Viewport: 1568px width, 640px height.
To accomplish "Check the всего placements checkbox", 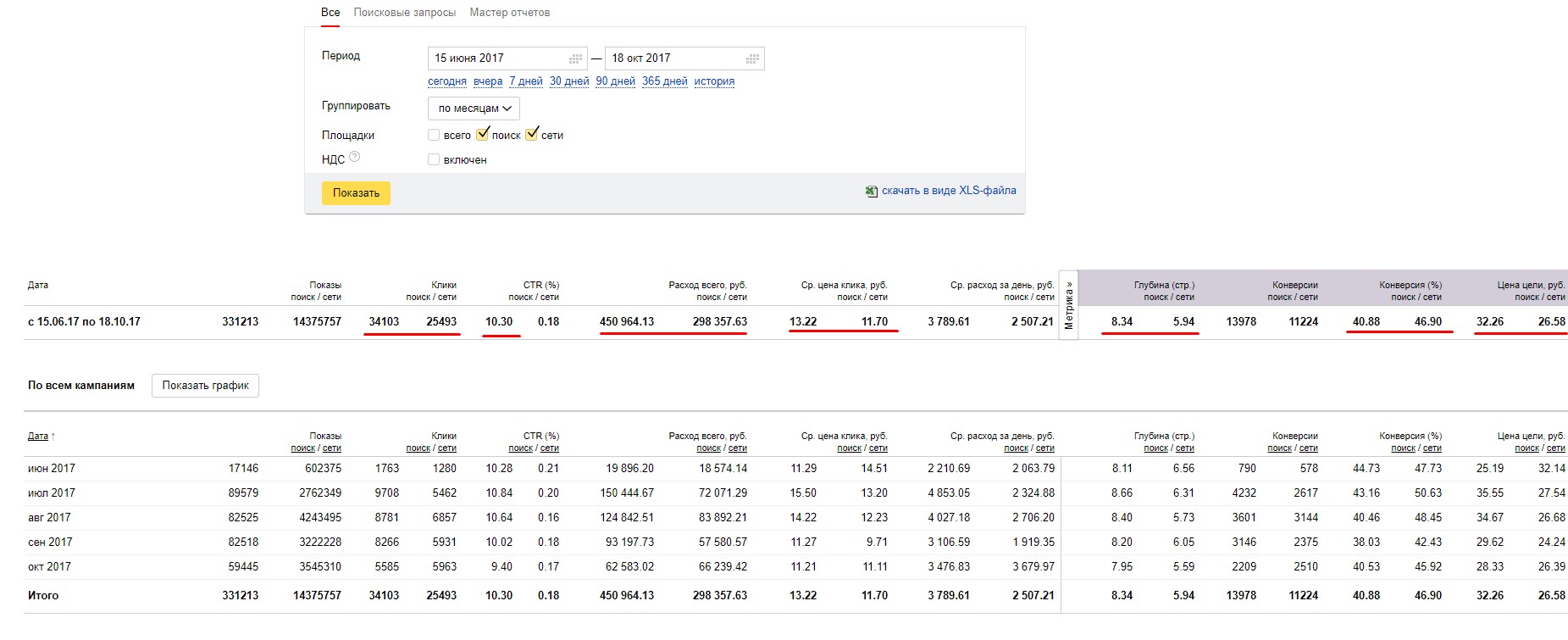I will (434, 135).
